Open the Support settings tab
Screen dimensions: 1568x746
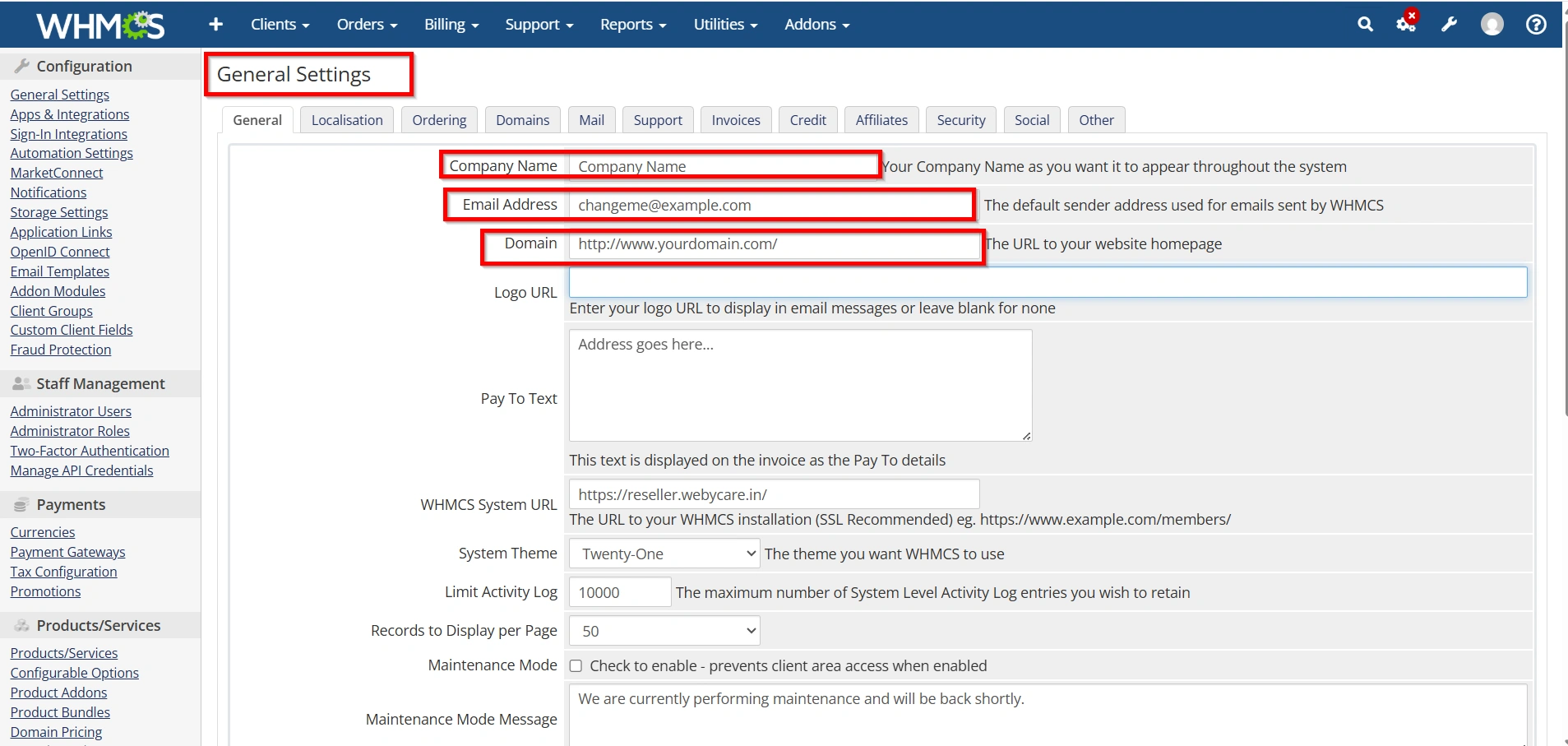658,120
